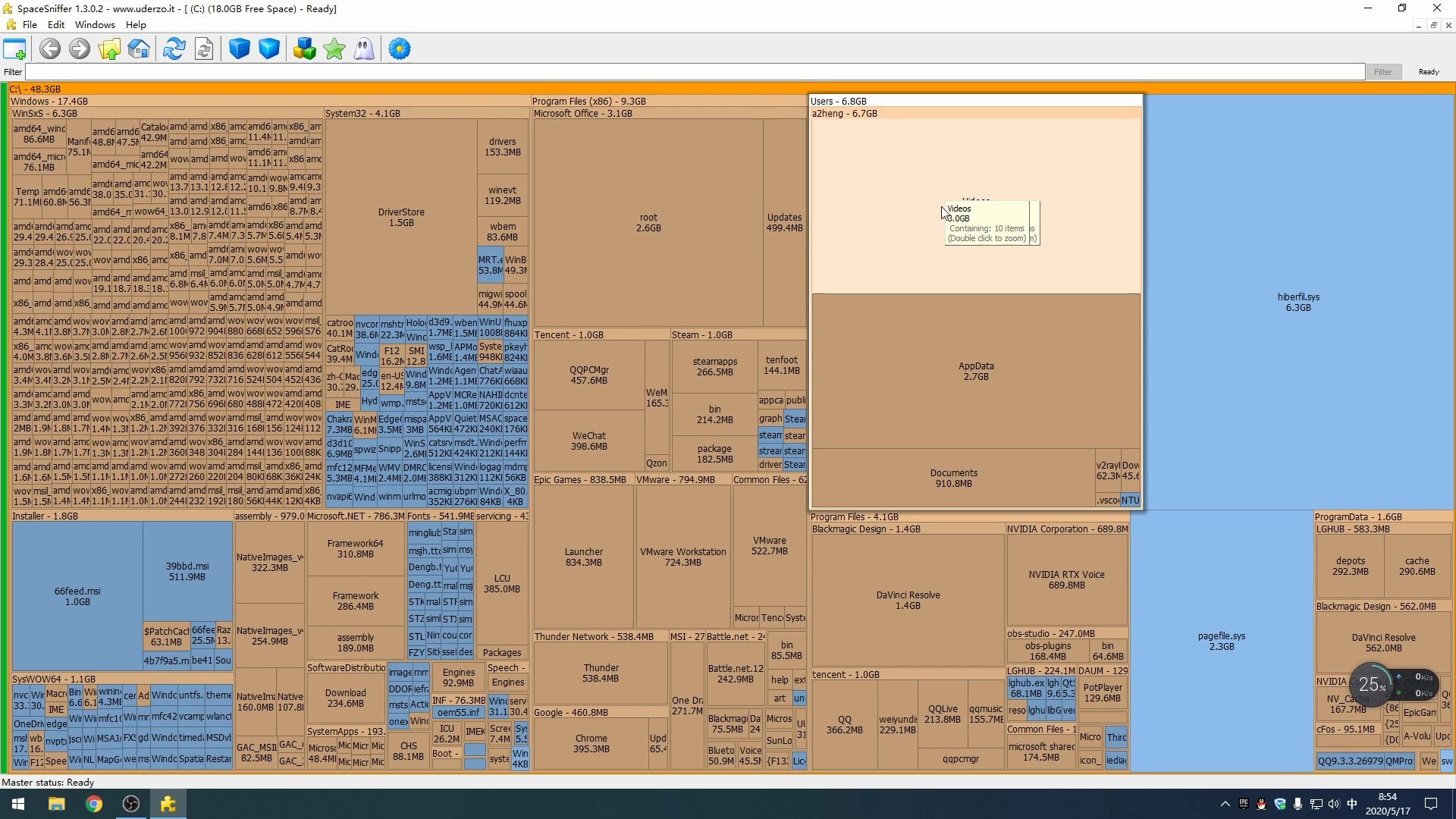Toggle the ghost free space icon

(x=364, y=50)
